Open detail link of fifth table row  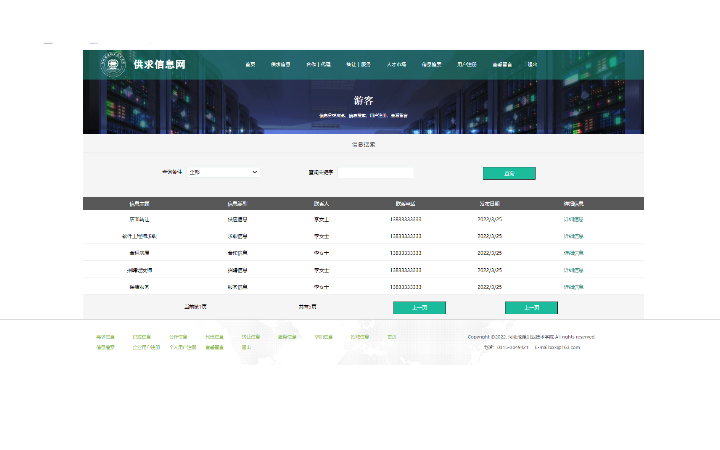click(x=573, y=287)
